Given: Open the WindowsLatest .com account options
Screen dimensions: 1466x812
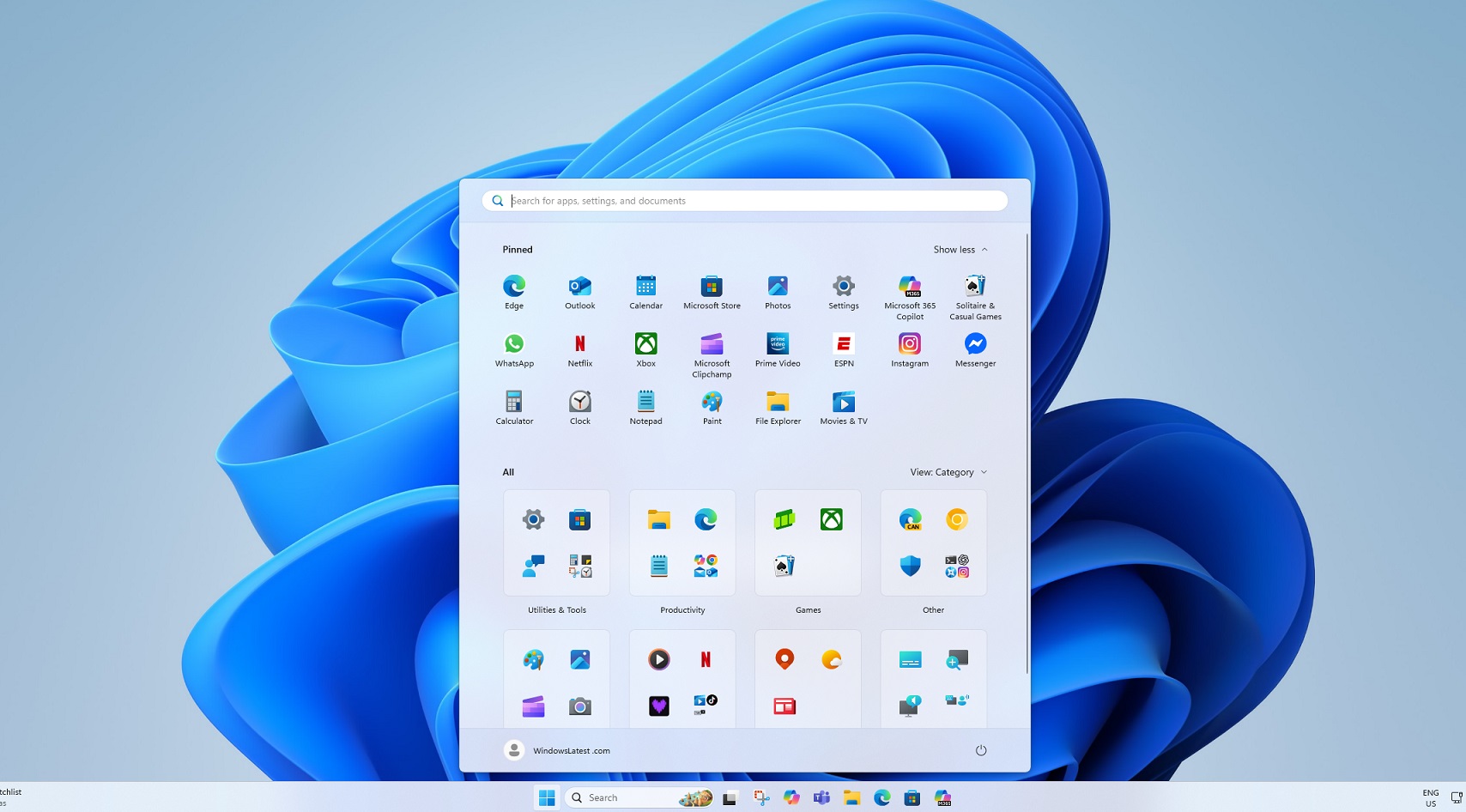Looking at the screenshot, I should click(x=556, y=749).
